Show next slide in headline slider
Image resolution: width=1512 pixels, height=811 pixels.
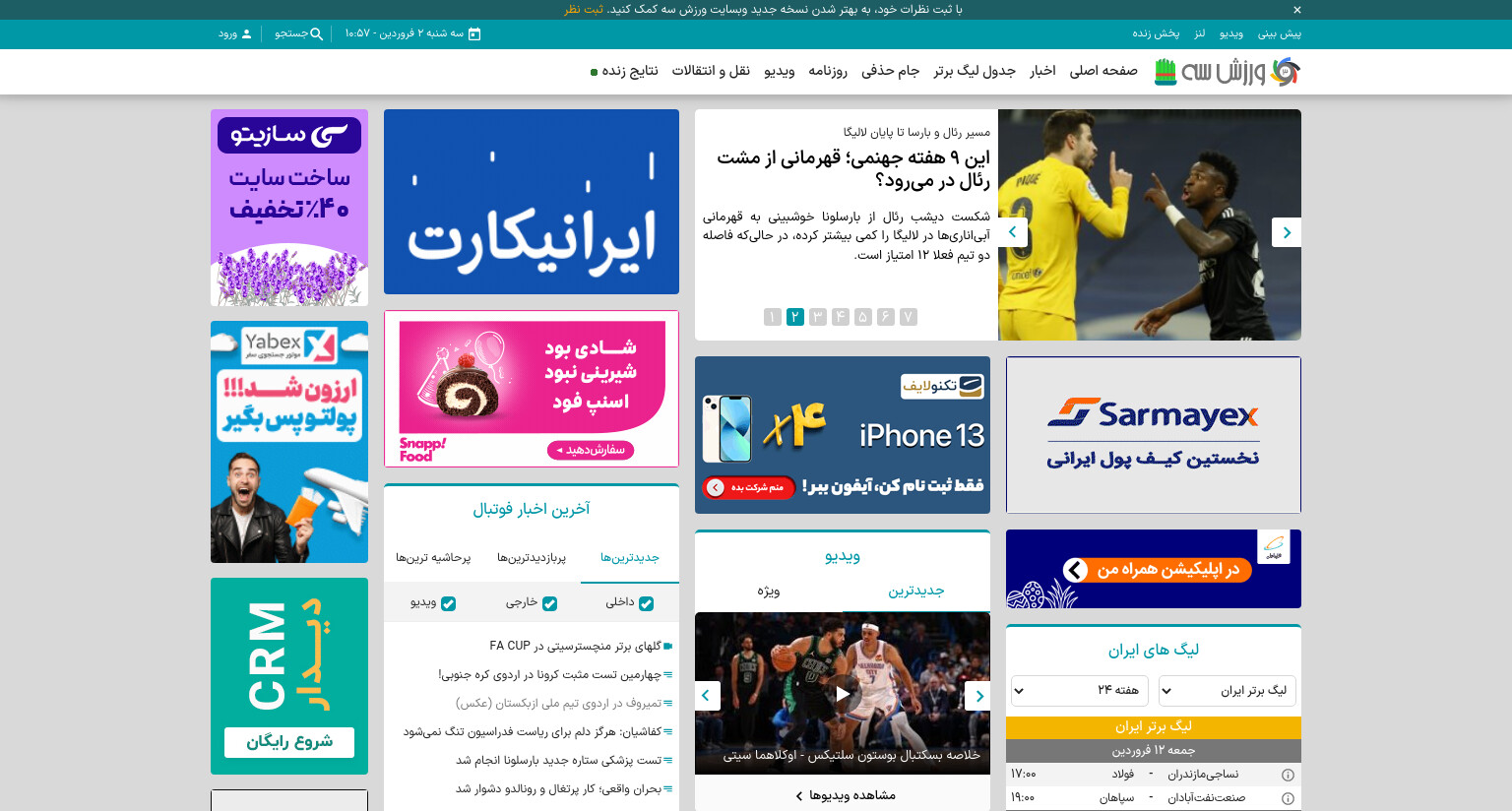1013,232
